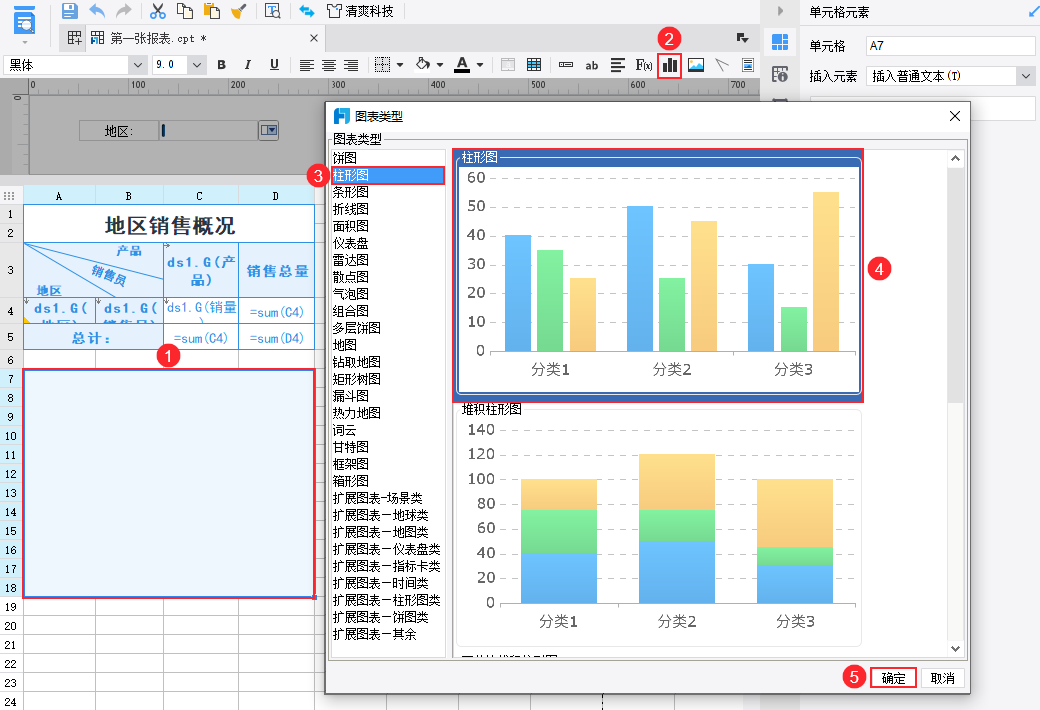Screen dimensions: 1040x710
Task: Center align cell text
Action: [x=328, y=65]
